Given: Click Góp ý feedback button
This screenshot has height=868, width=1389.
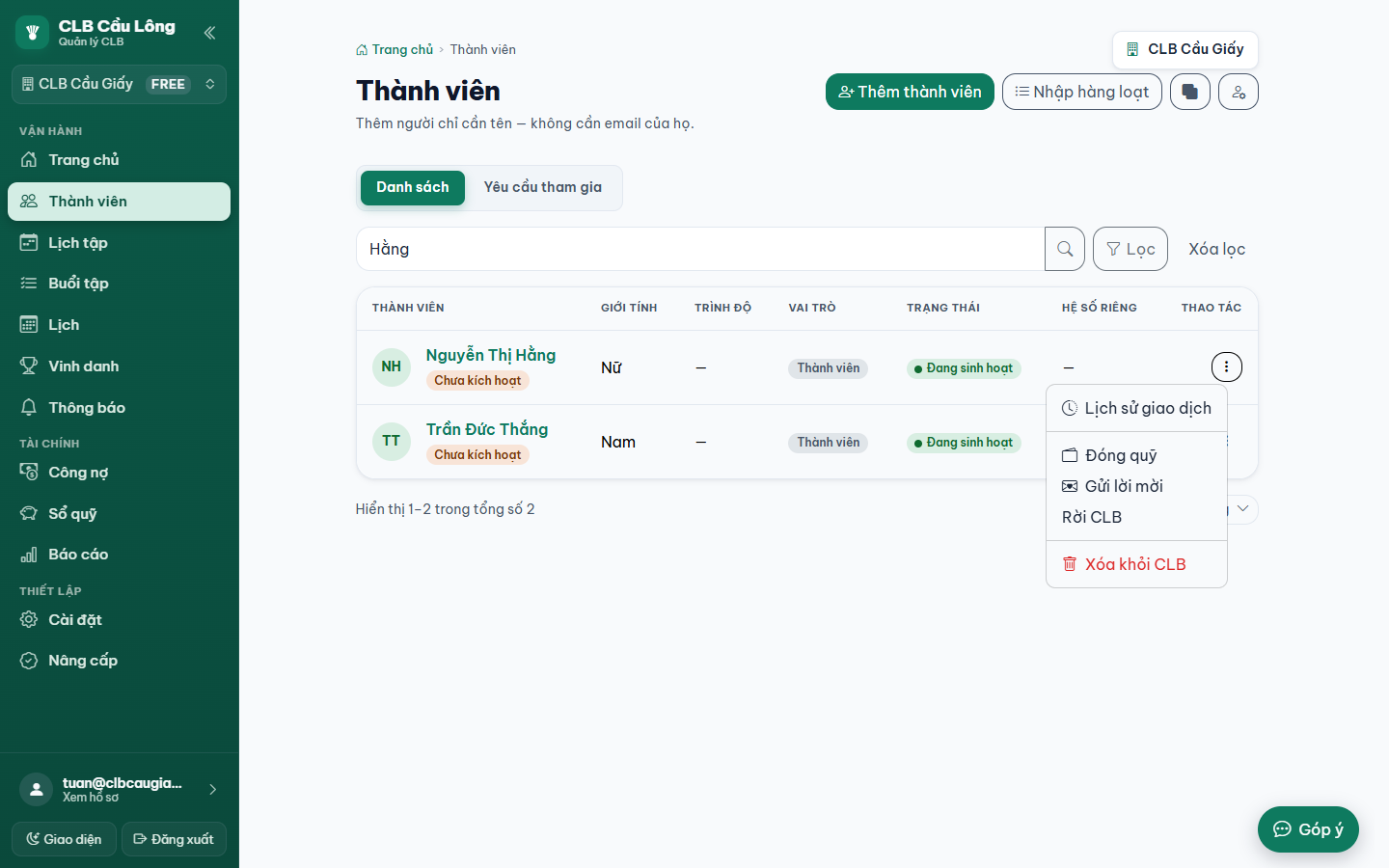Looking at the screenshot, I should (1308, 829).
